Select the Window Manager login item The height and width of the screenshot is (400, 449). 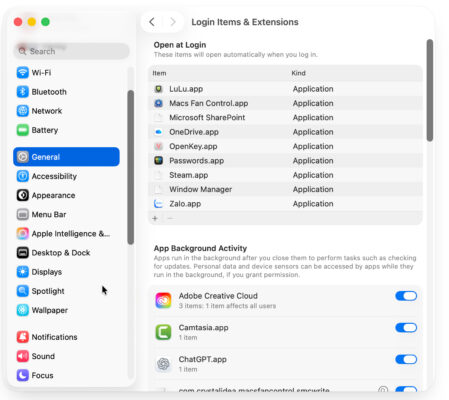[x=285, y=189]
